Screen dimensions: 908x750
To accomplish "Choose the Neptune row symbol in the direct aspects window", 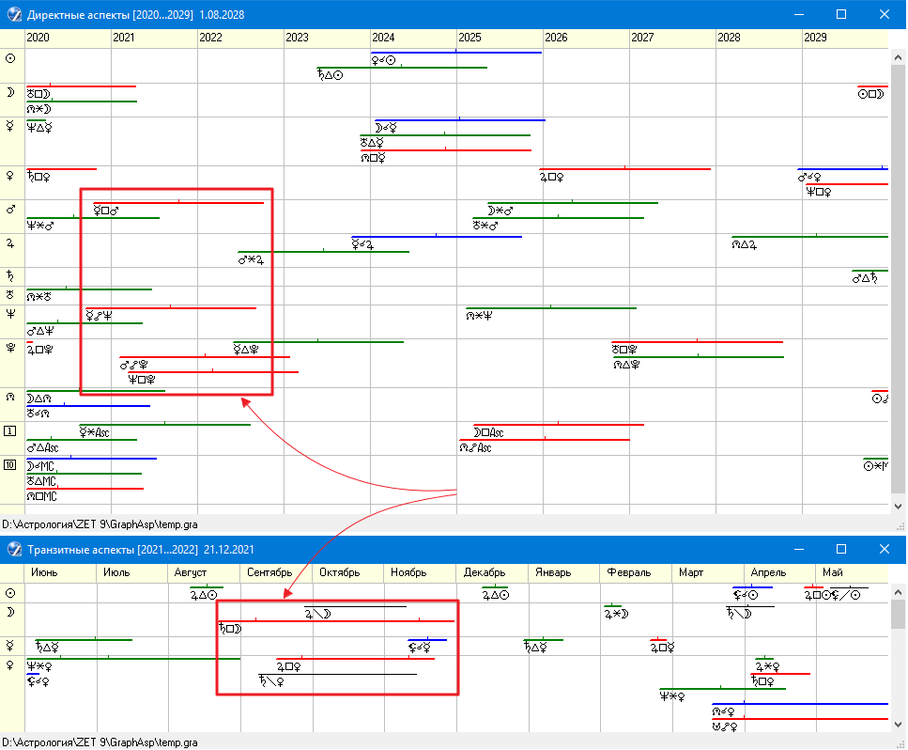I will pyautogui.click(x=10, y=314).
